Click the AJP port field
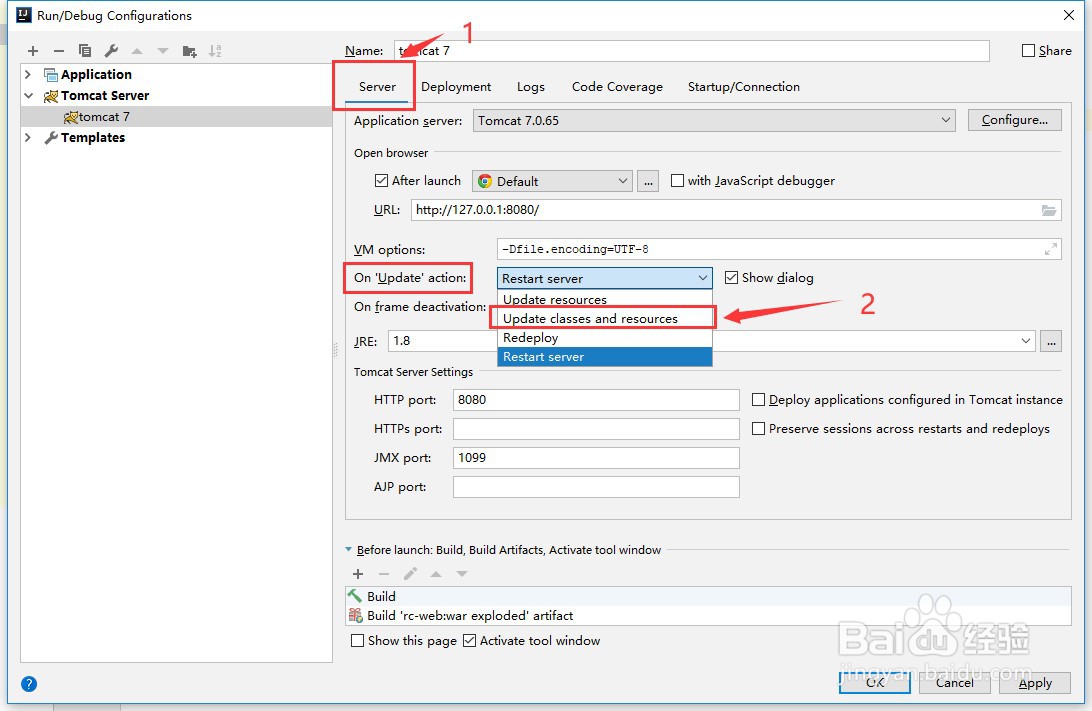Viewport: 1092px width, 711px height. click(x=596, y=487)
